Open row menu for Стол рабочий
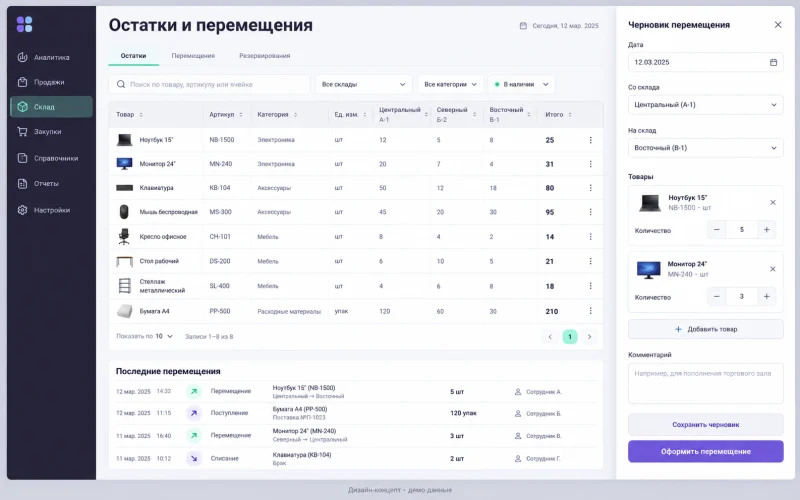Viewport: 800px width, 500px height. tap(590, 261)
